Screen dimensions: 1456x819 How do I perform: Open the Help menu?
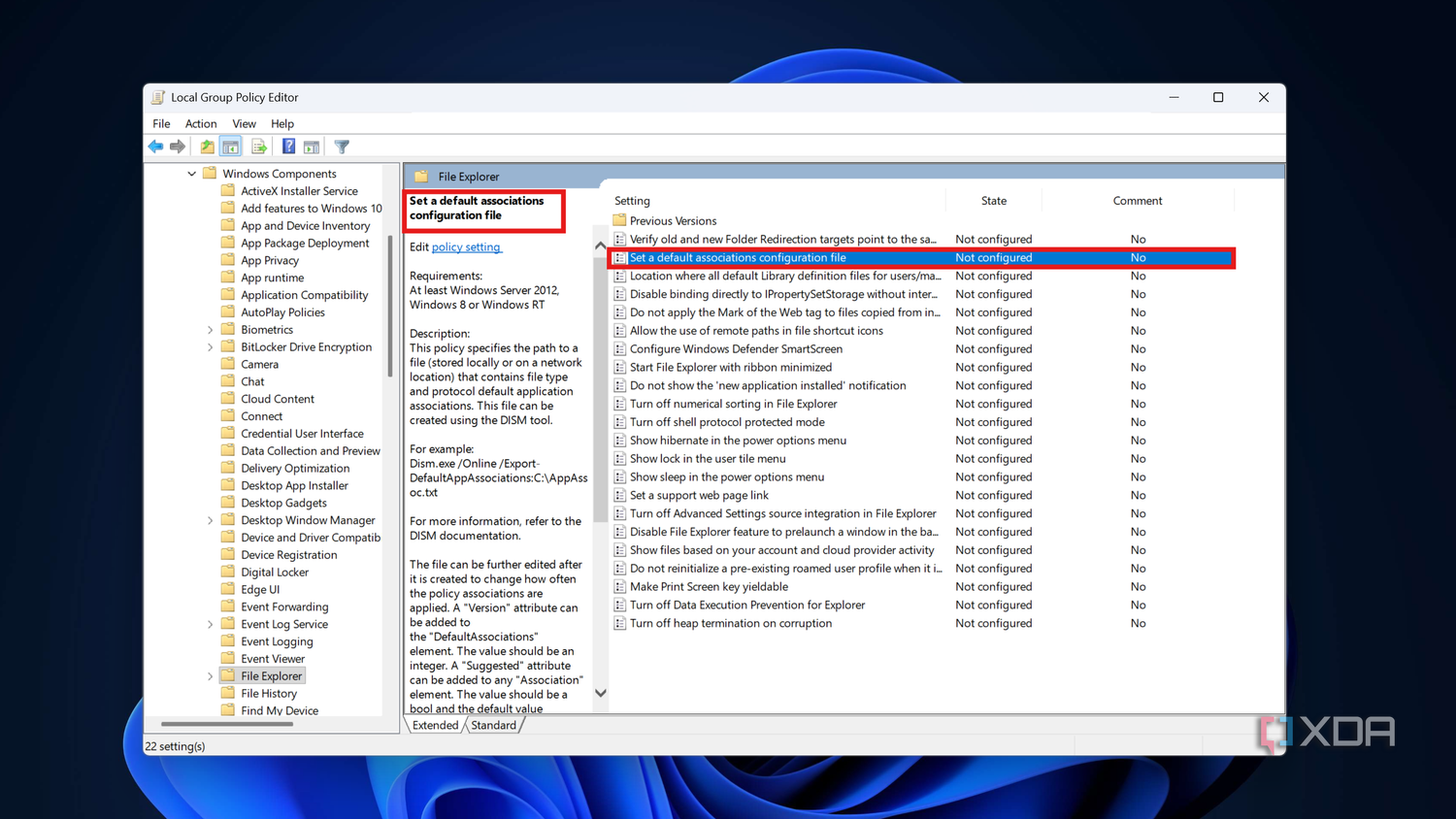click(x=282, y=123)
